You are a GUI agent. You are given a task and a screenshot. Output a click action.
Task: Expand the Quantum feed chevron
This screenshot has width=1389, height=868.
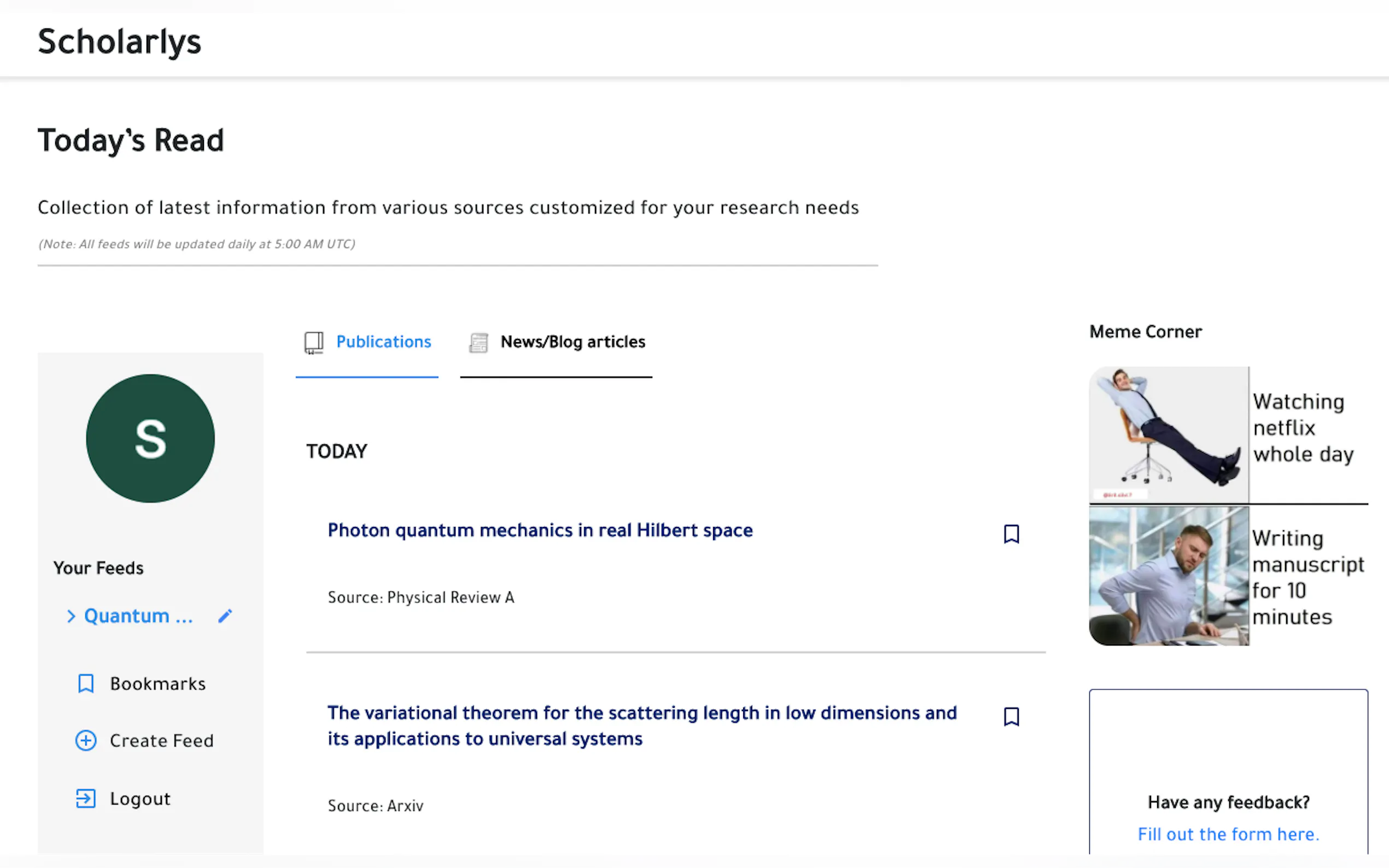71,616
